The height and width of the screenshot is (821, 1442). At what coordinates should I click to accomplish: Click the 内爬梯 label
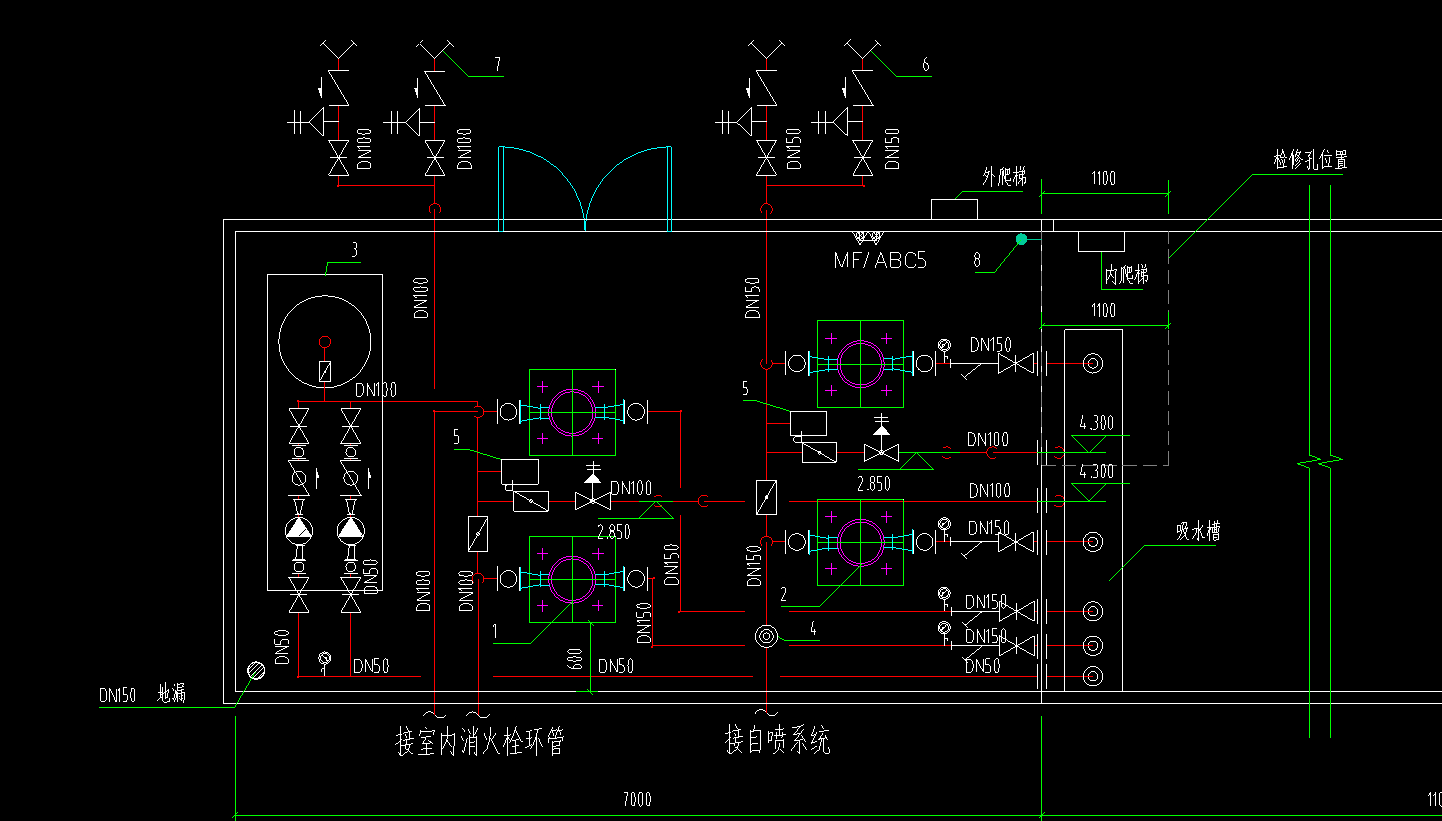click(1126, 274)
